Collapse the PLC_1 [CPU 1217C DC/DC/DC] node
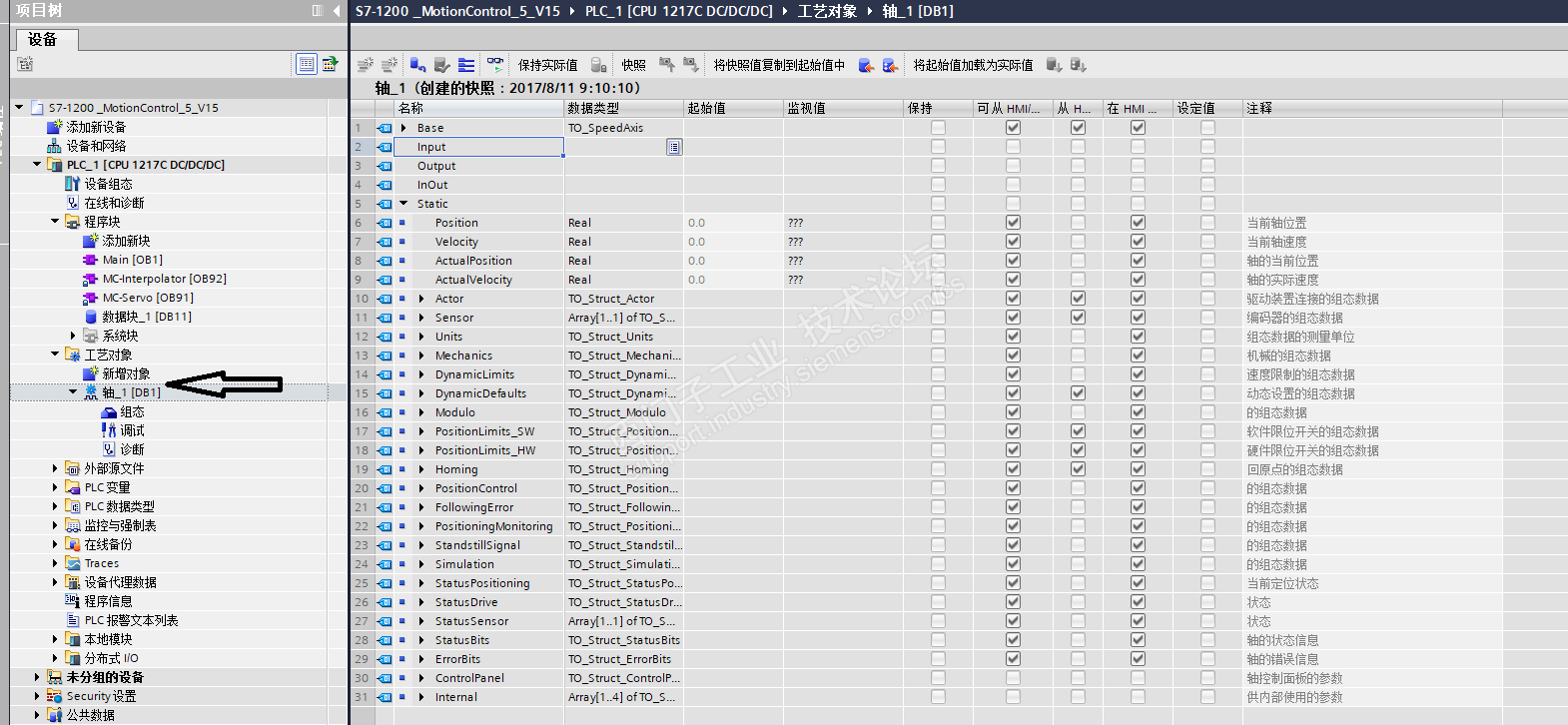The image size is (1568, 725). pos(37,164)
